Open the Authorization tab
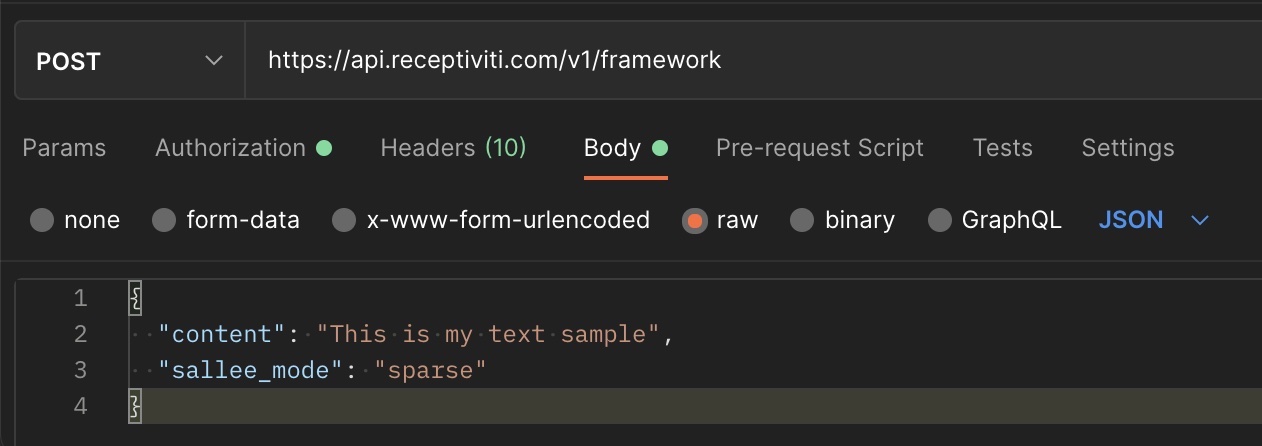1262x446 pixels. (x=243, y=148)
